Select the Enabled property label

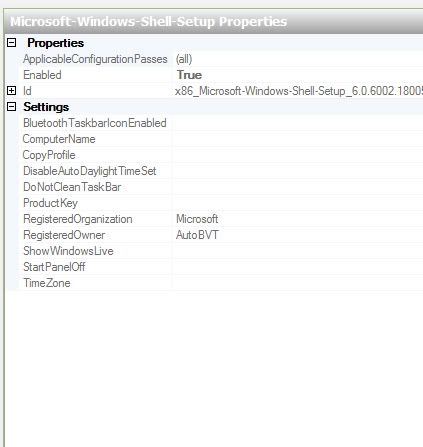[x=42, y=75]
